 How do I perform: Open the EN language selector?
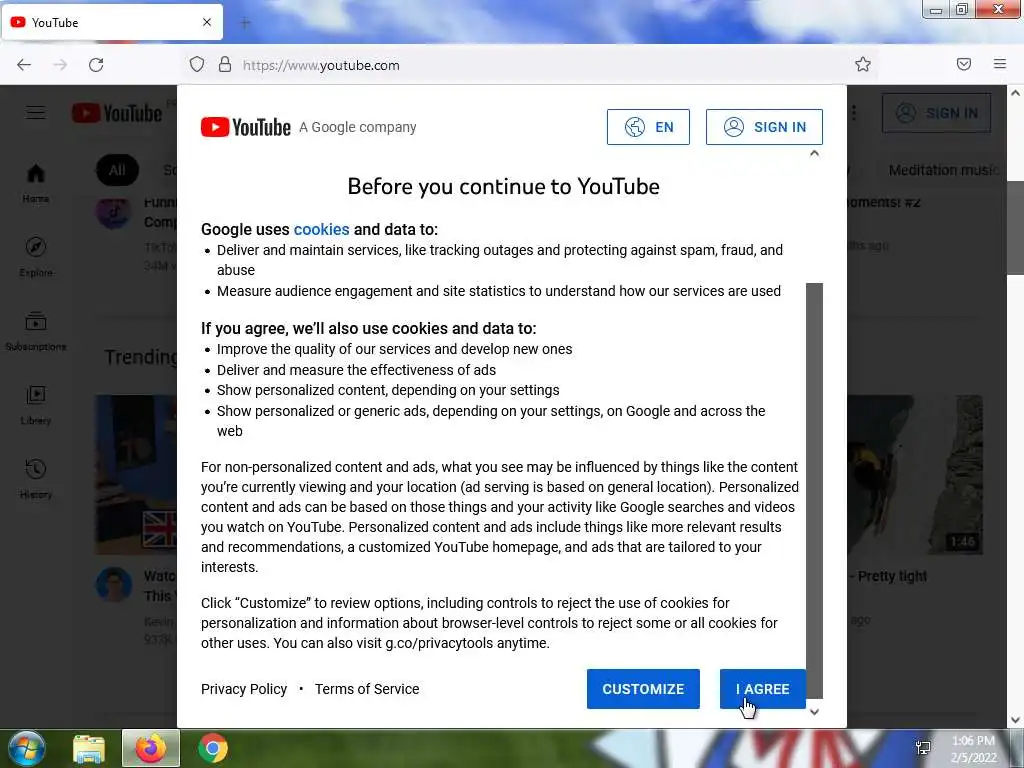point(648,127)
